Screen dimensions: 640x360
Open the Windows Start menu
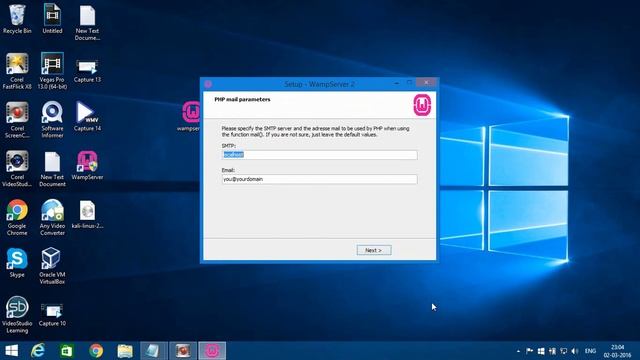point(11,351)
